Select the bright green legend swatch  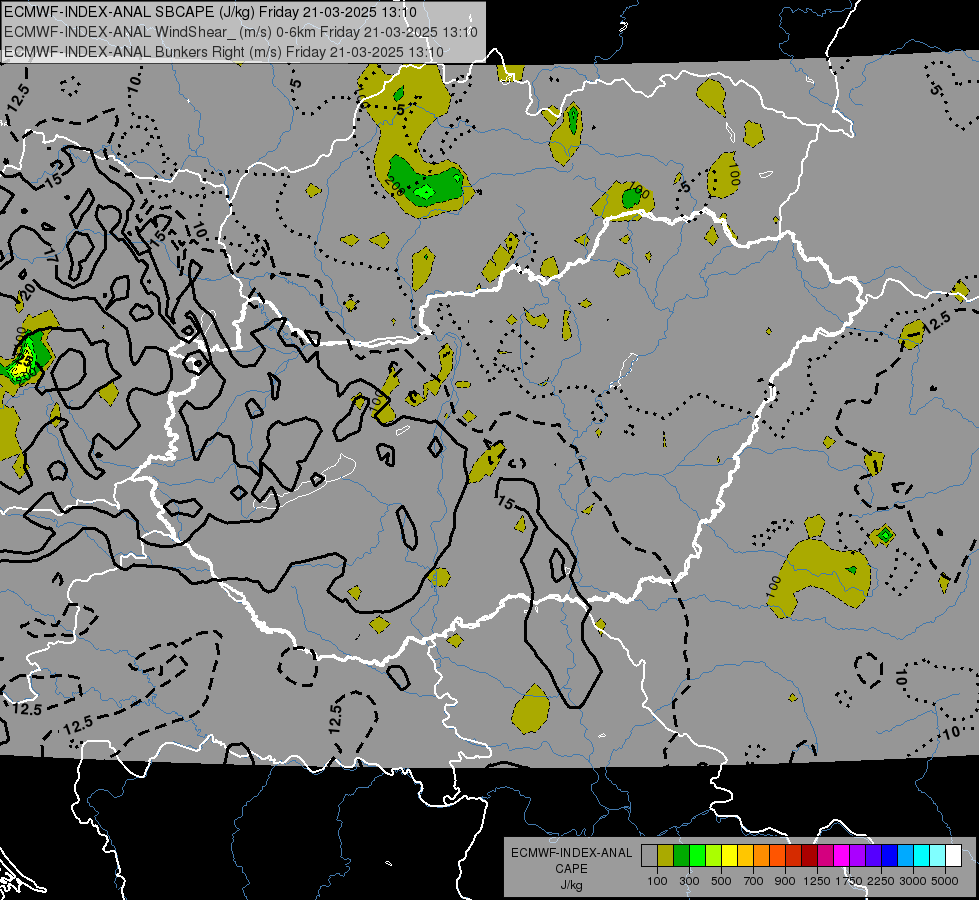(697, 856)
